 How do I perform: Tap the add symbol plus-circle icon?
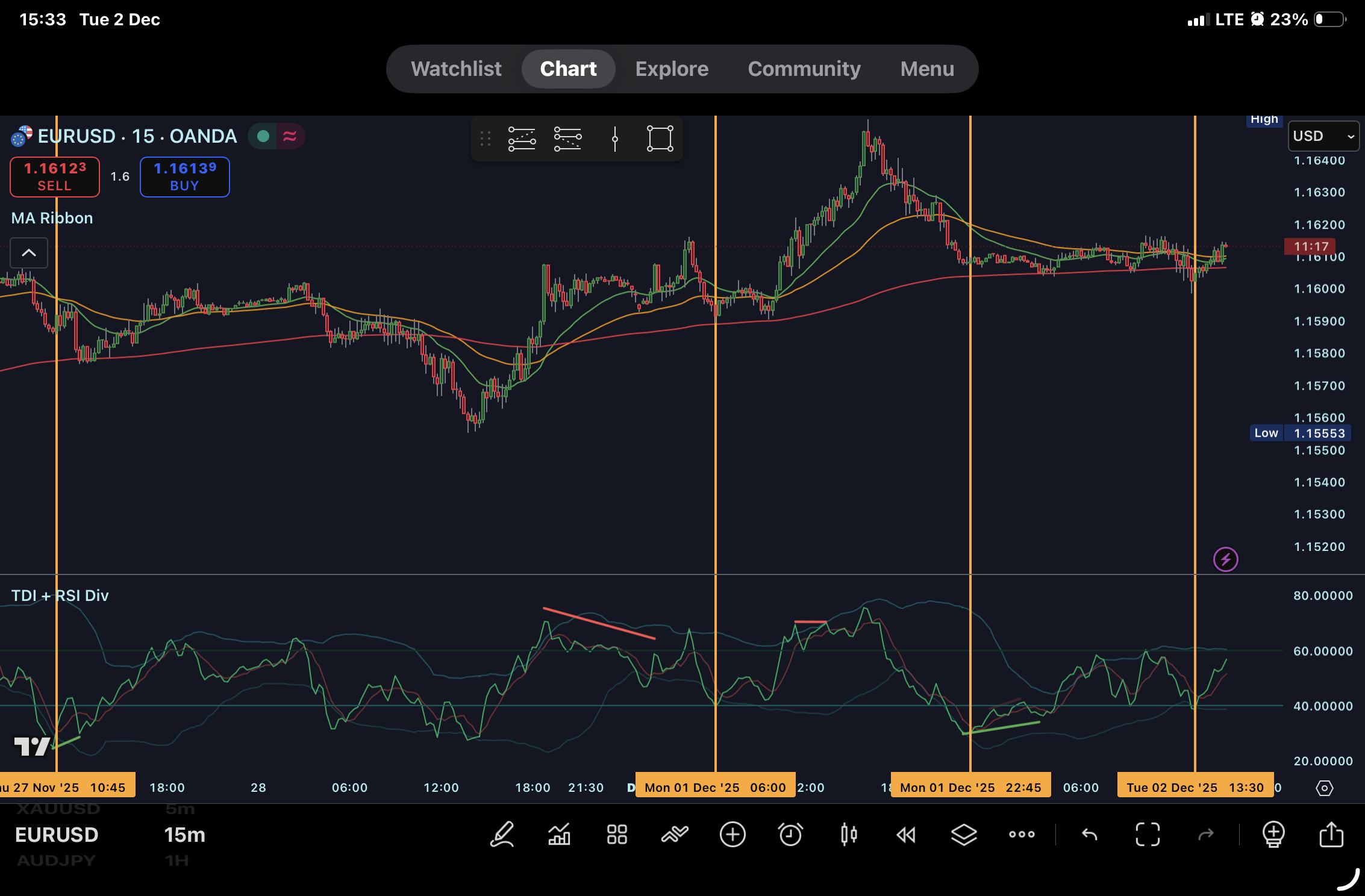coord(732,835)
